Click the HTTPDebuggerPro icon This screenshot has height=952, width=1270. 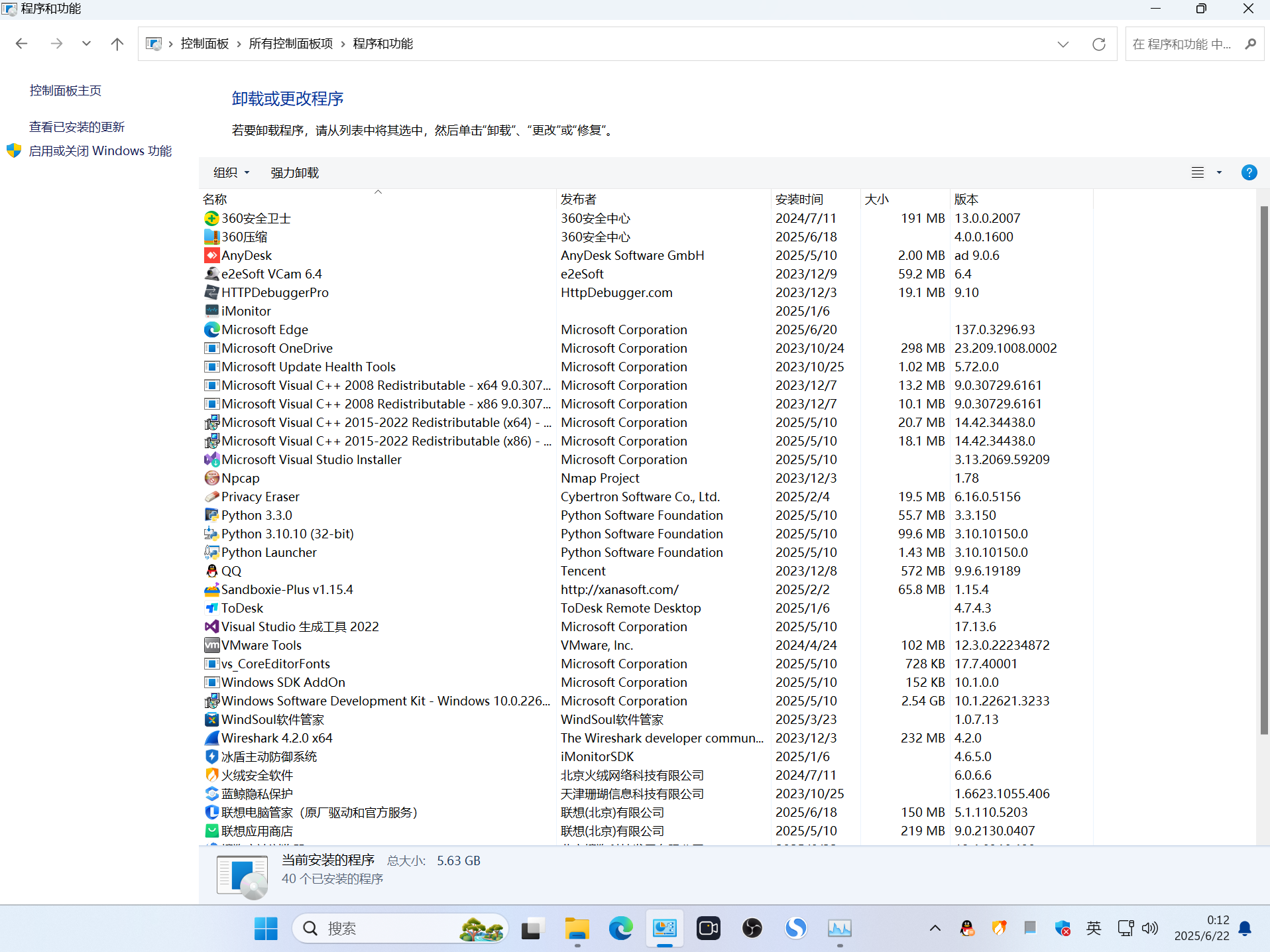(211, 292)
